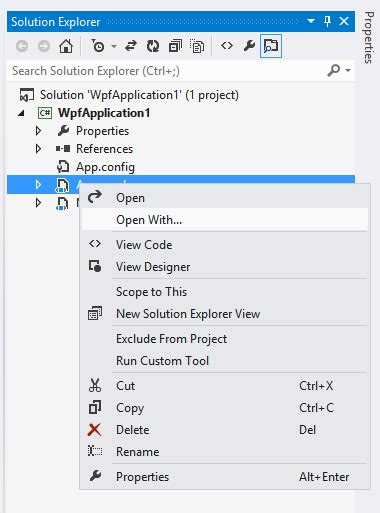Click the search magnifier icon

tap(334, 70)
